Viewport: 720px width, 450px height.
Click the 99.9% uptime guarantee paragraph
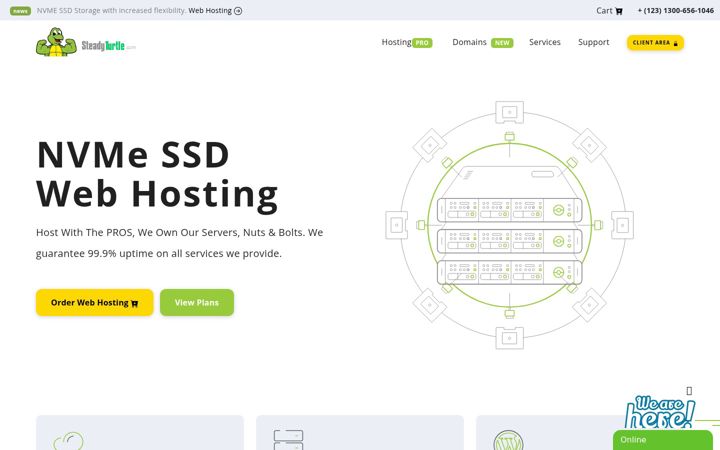[180, 243]
